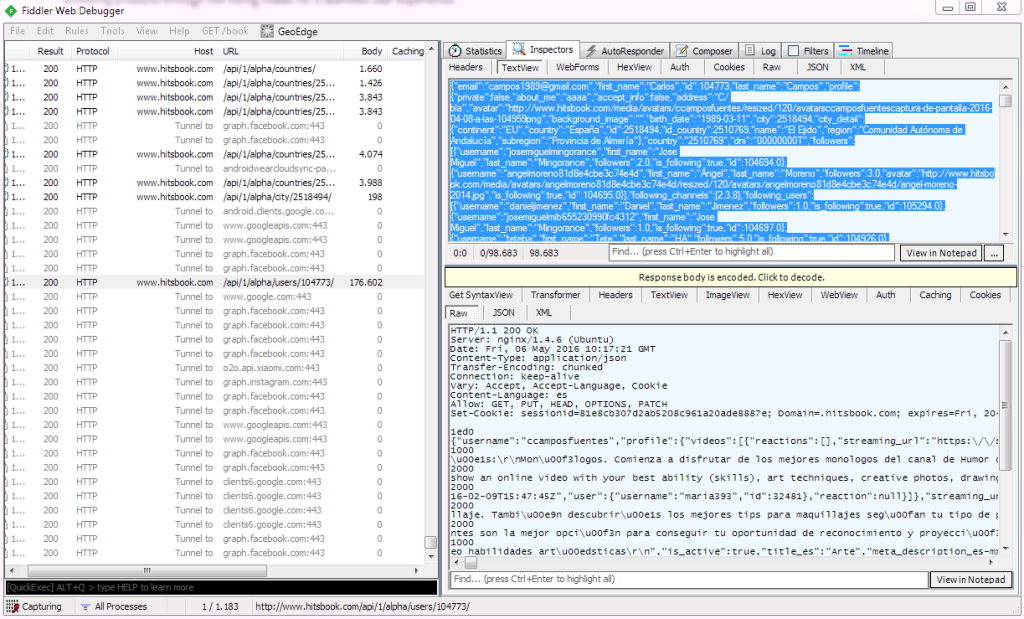Select the o2o.api.xiaomi.com:443 tunnel row
This screenshot has height=619, width=1024.
(x=216, y=368)
